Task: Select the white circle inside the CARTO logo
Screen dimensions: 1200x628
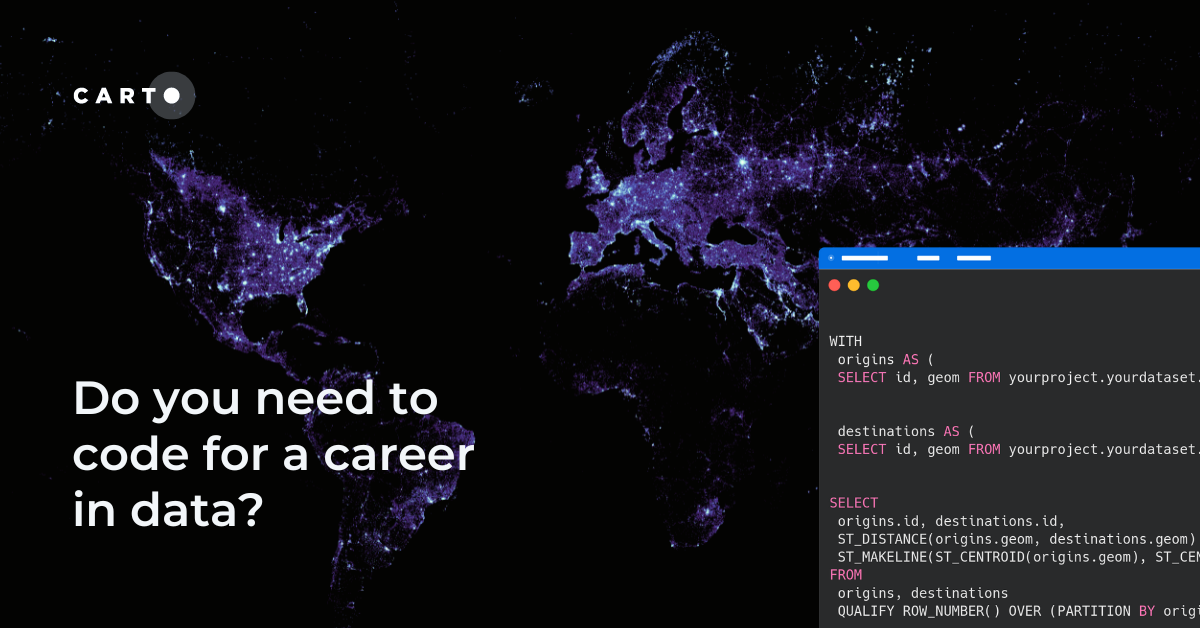Action: (x=172, y=96)
